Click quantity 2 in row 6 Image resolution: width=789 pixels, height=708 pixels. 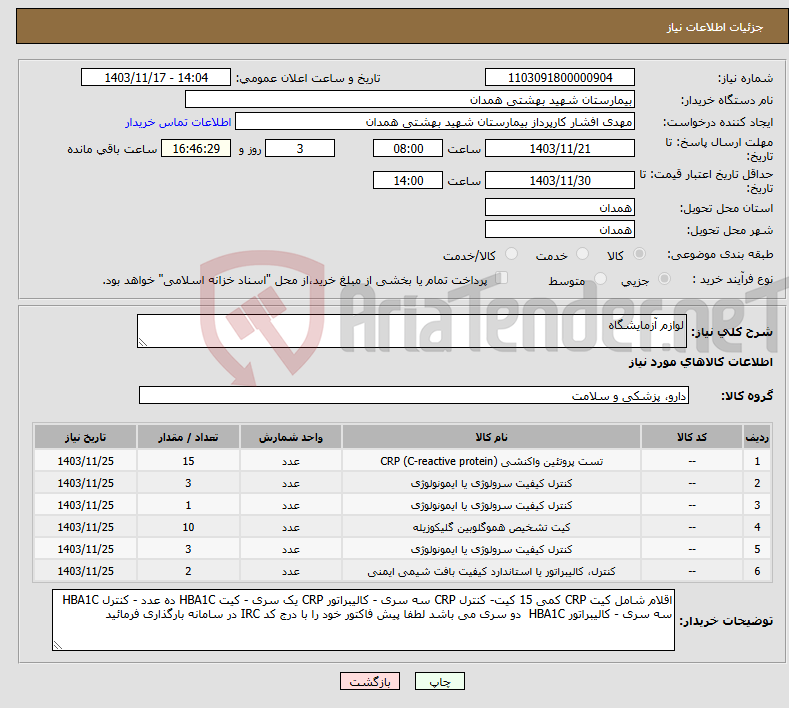188,571
